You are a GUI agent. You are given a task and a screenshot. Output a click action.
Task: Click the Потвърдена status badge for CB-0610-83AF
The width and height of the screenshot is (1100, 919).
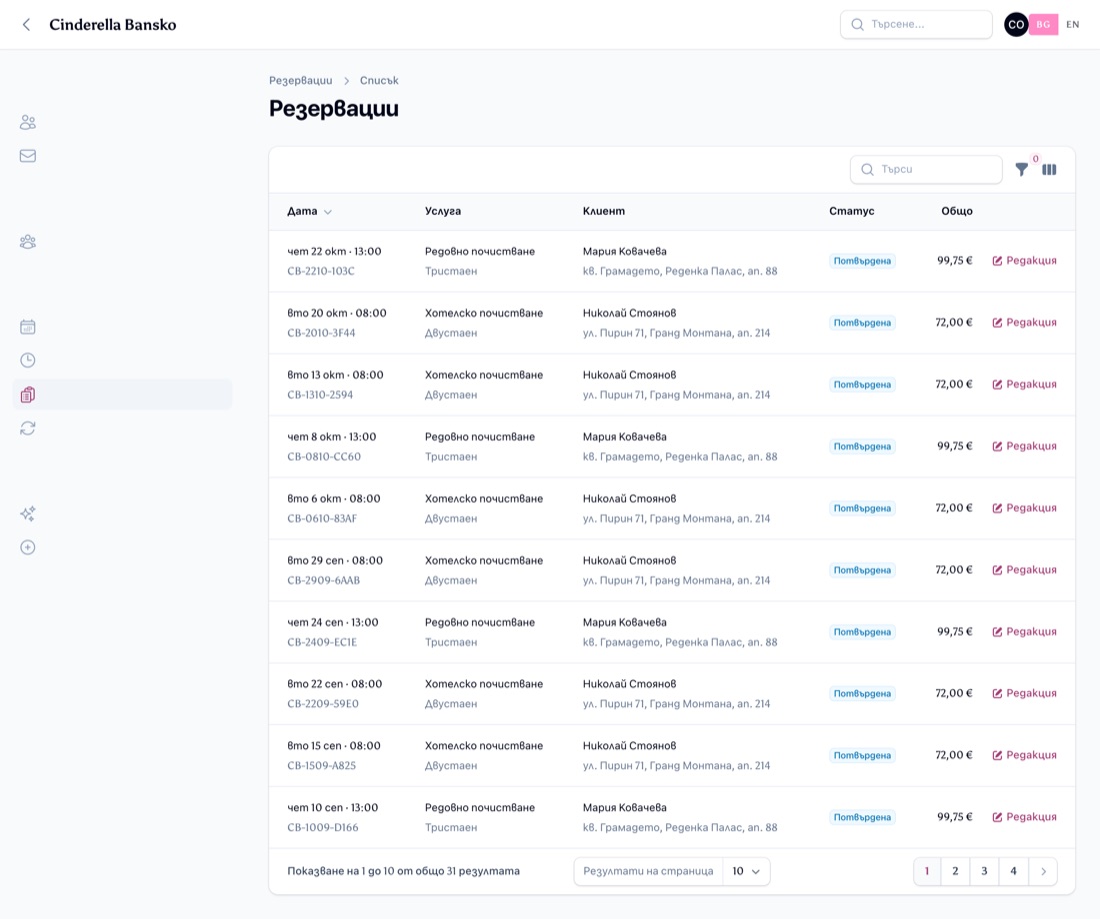click(862, 508)
